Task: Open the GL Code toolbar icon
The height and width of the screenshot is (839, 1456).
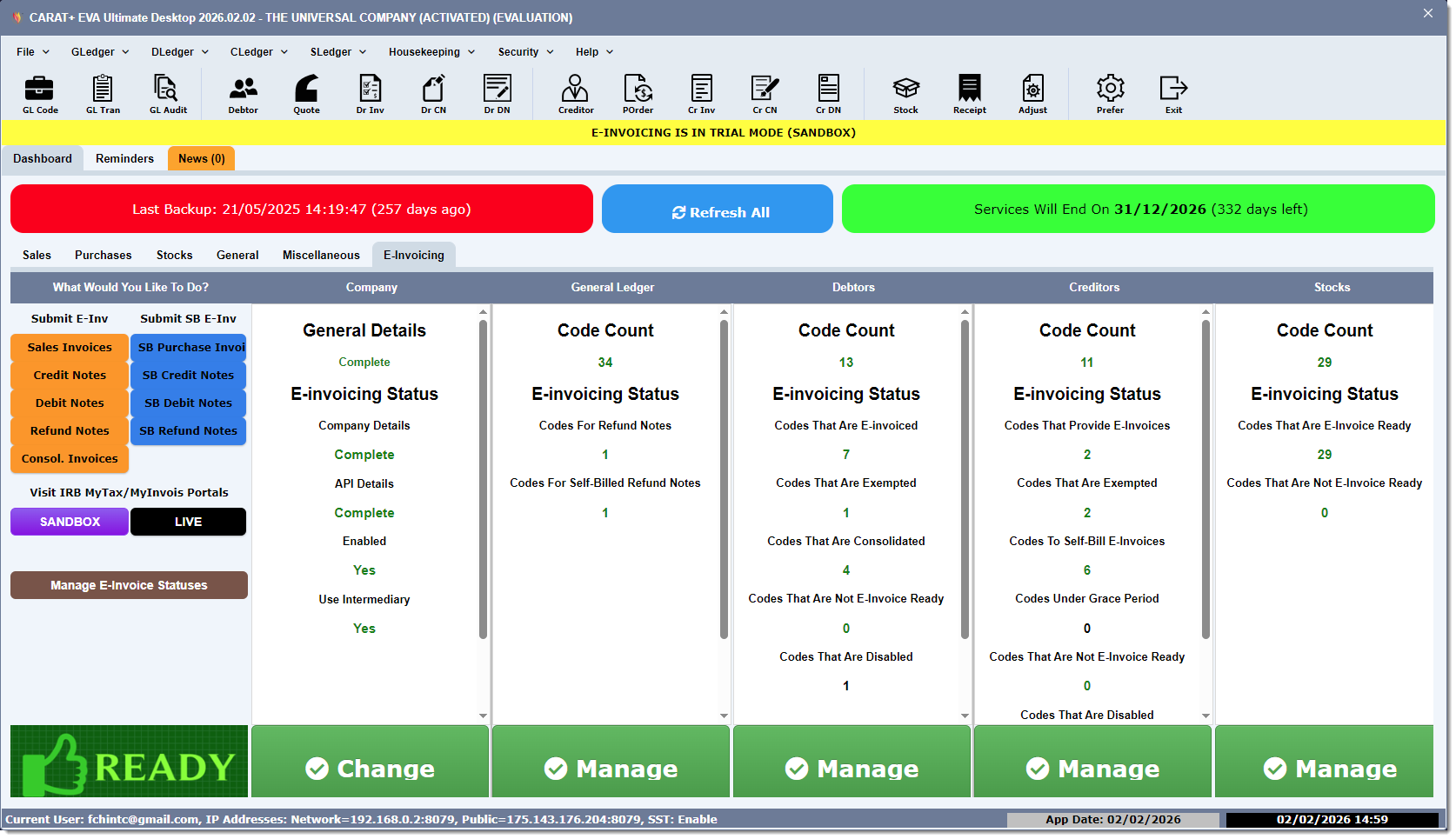Action: pos(40,94)
